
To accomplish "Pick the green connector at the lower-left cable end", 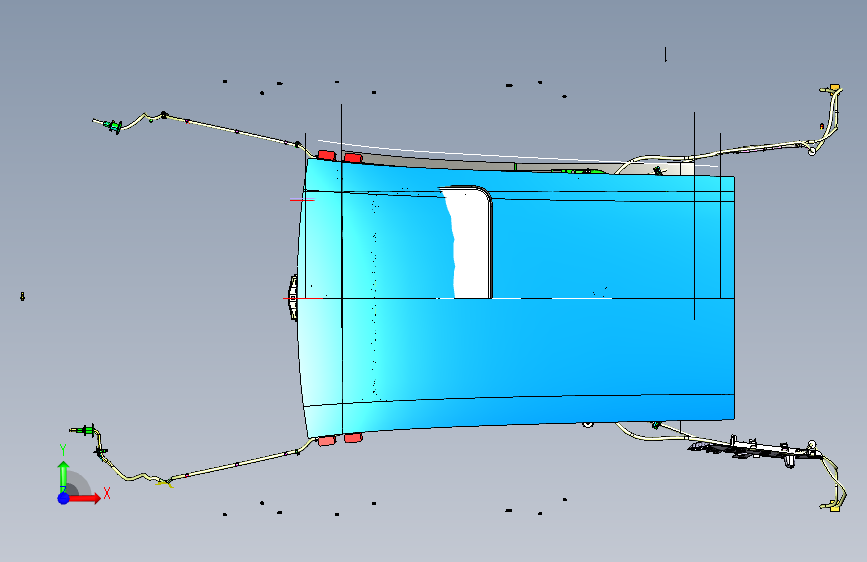I will (87, 430).
